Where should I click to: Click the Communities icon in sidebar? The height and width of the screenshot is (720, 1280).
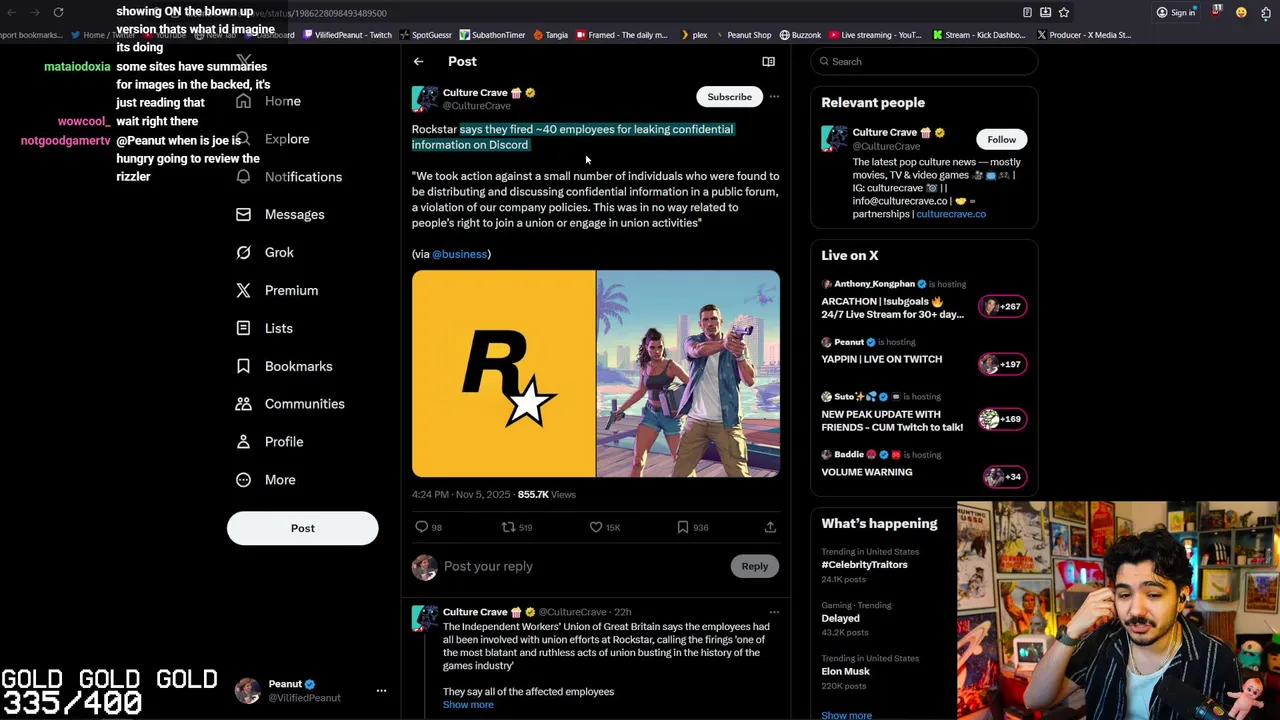(243, 404)
